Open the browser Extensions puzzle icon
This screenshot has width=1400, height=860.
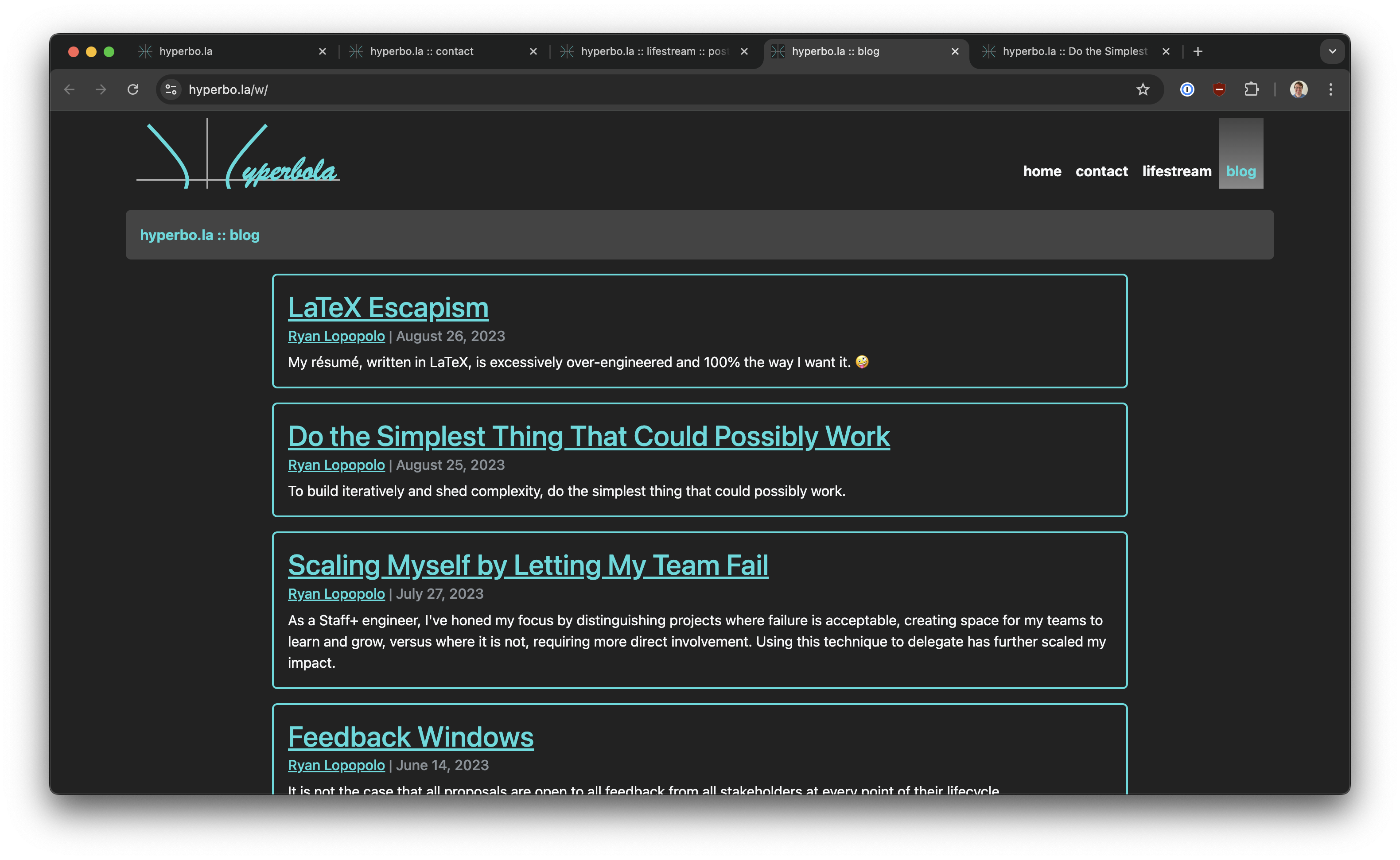click(1252, 89)
